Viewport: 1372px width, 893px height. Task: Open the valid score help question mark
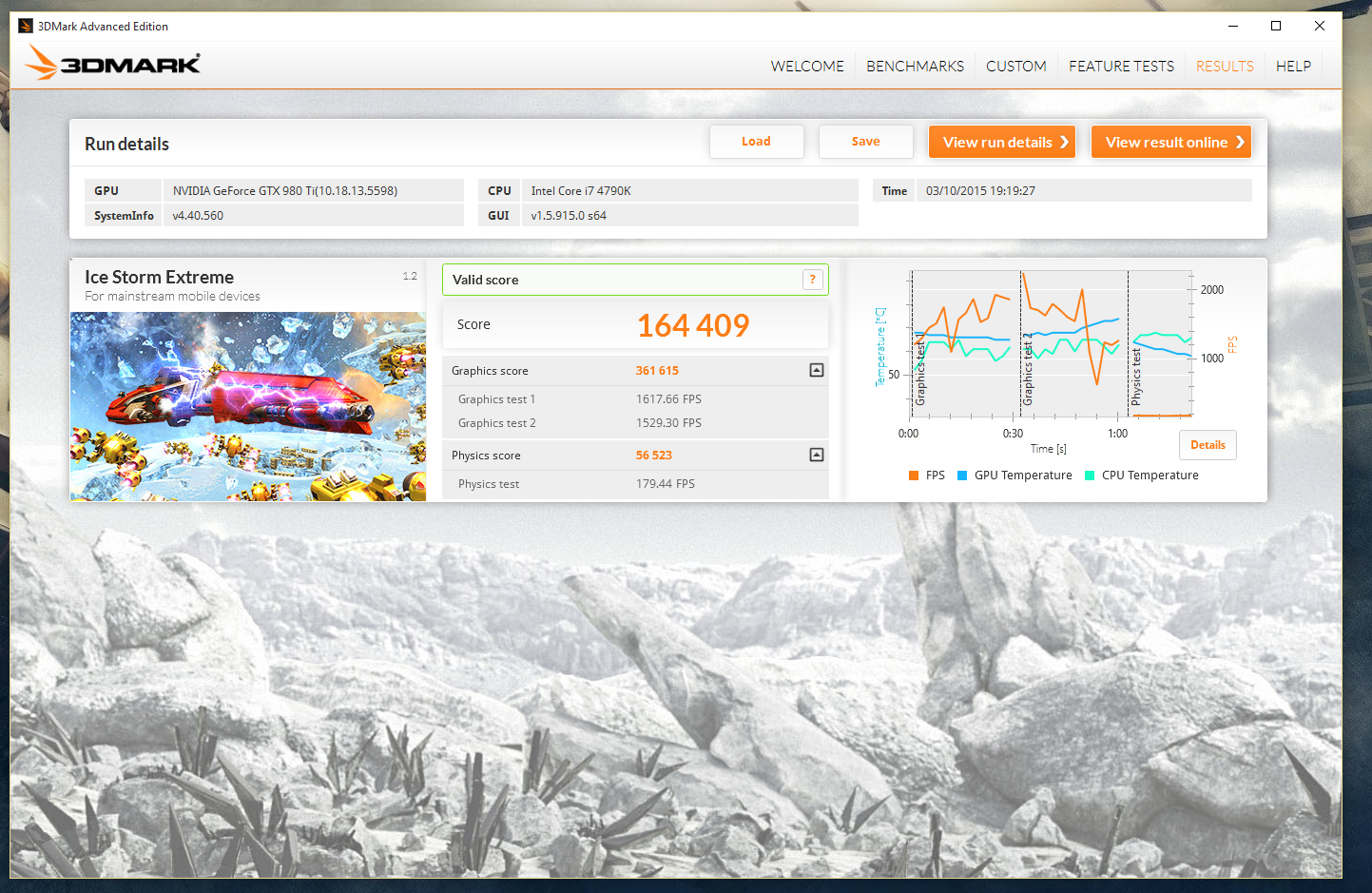click(x=812, y=279)
